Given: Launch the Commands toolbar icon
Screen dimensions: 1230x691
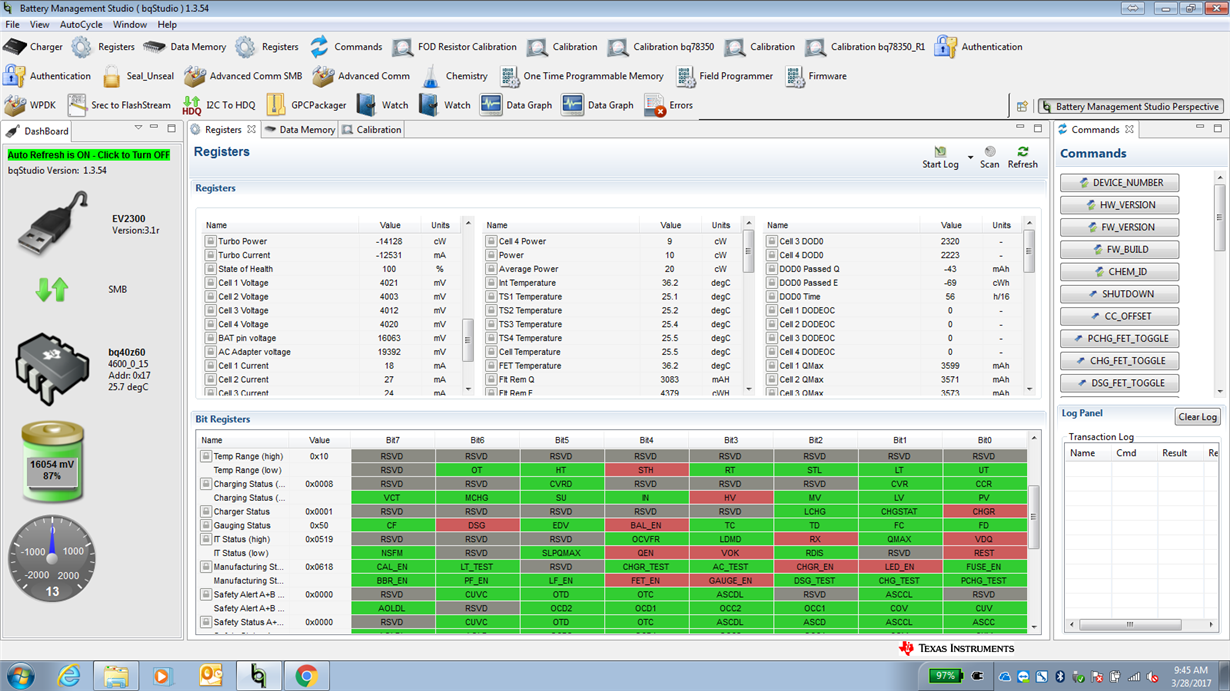Looking at the screenshot, I should (346, 47).
